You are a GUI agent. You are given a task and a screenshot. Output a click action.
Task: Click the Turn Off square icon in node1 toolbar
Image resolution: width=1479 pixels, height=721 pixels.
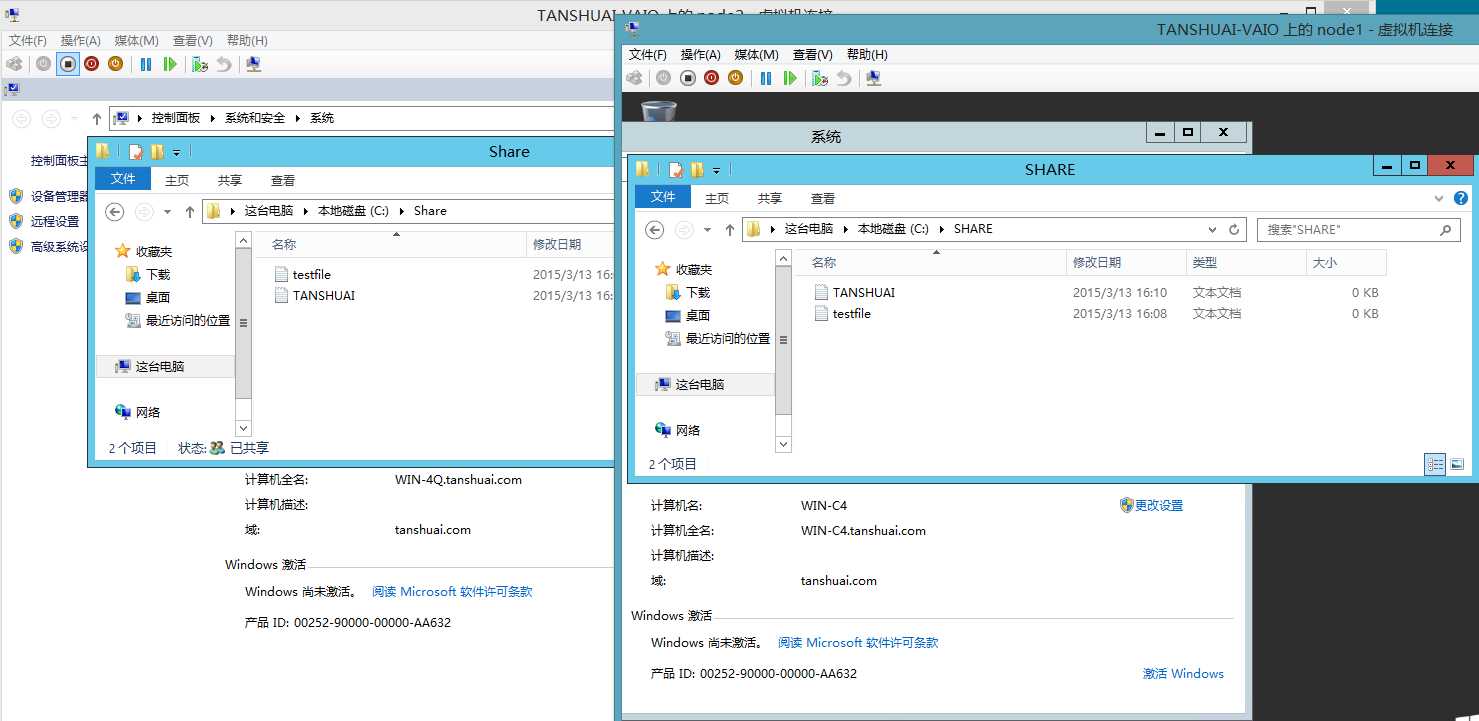click(687, 78)
